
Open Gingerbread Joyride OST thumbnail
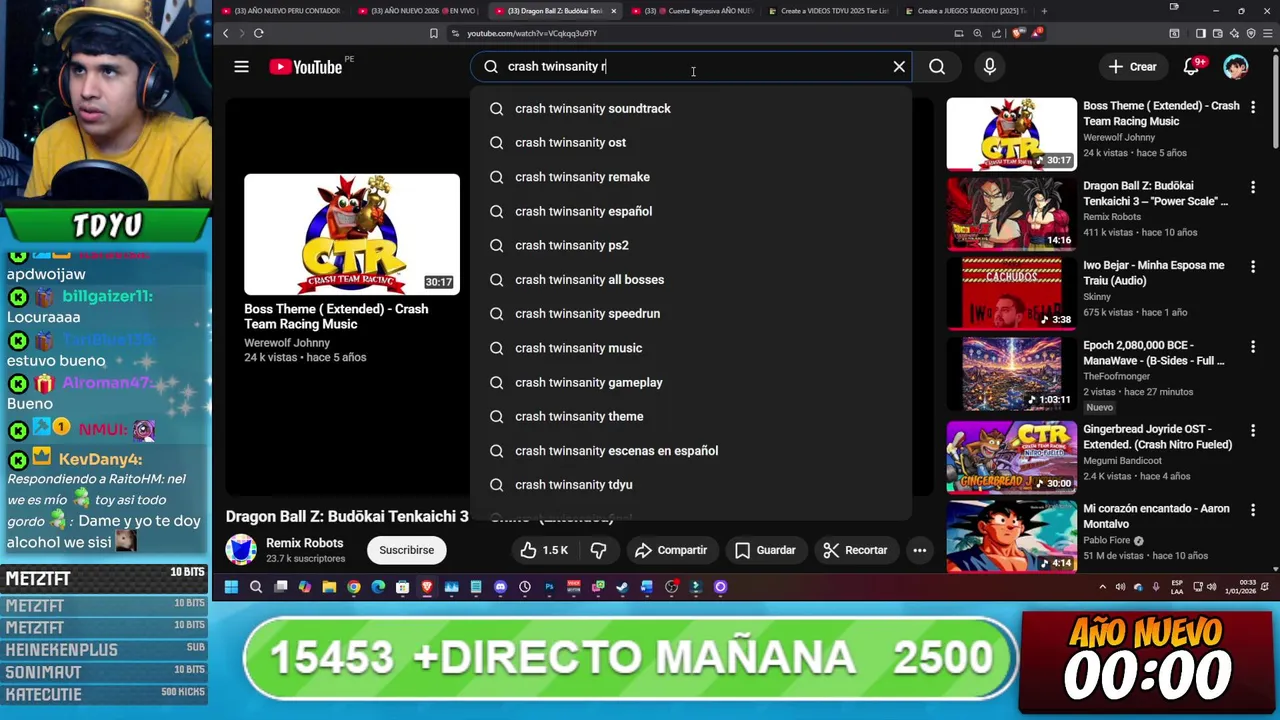tap(1011, 457)
